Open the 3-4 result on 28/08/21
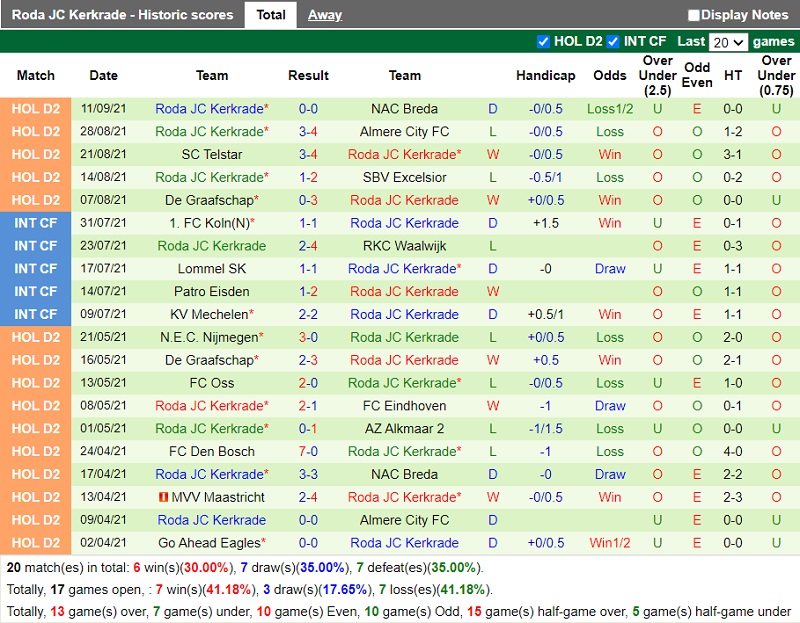This screenshot has height=623, width=800. (x=308, y=132)
